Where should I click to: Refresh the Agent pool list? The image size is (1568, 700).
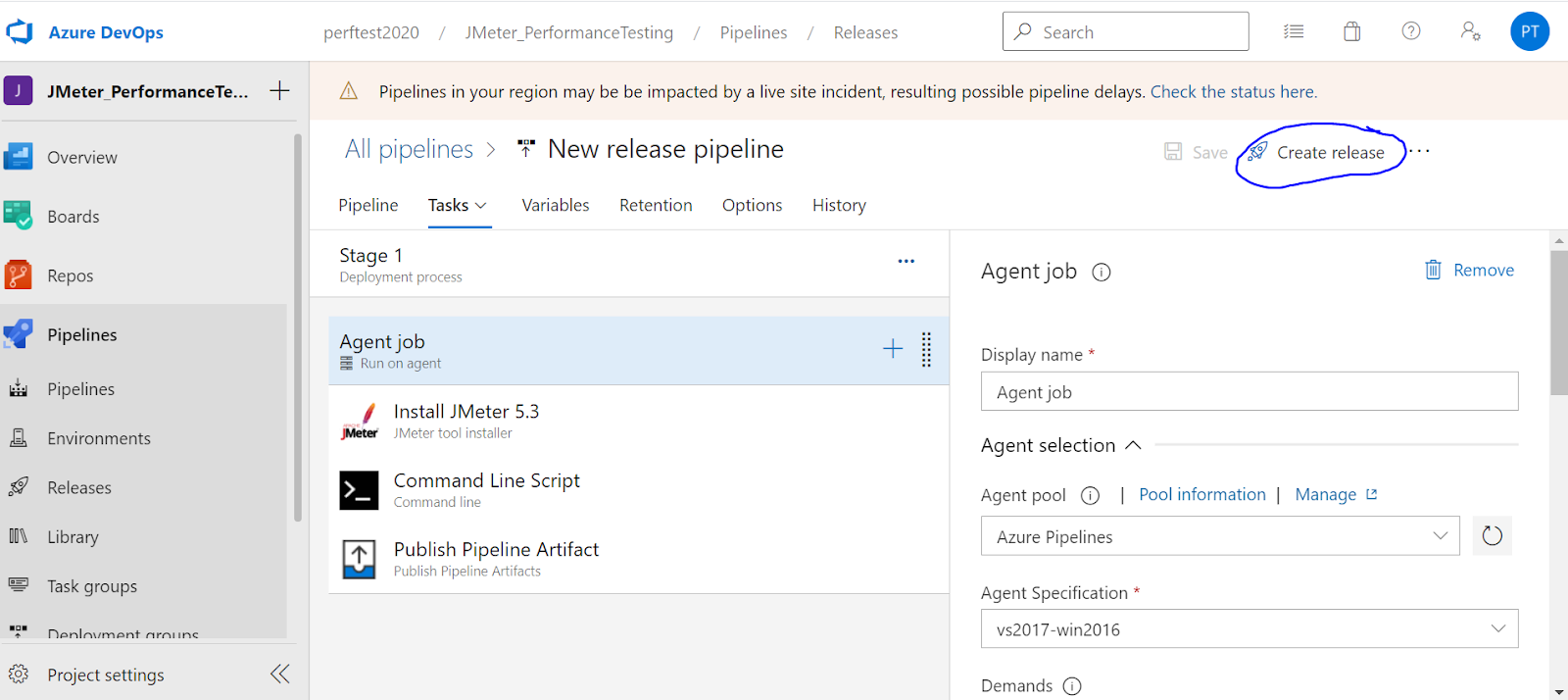(x=1492, y=535)
